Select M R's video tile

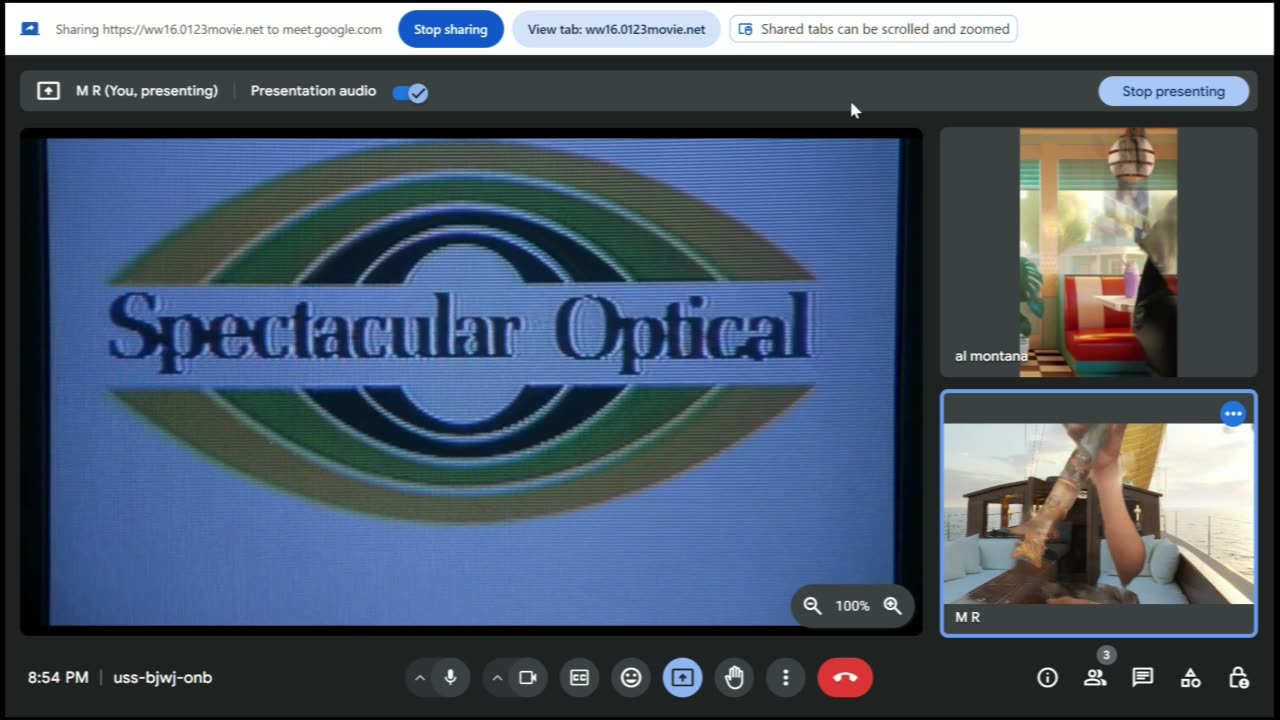(1098, 513)
